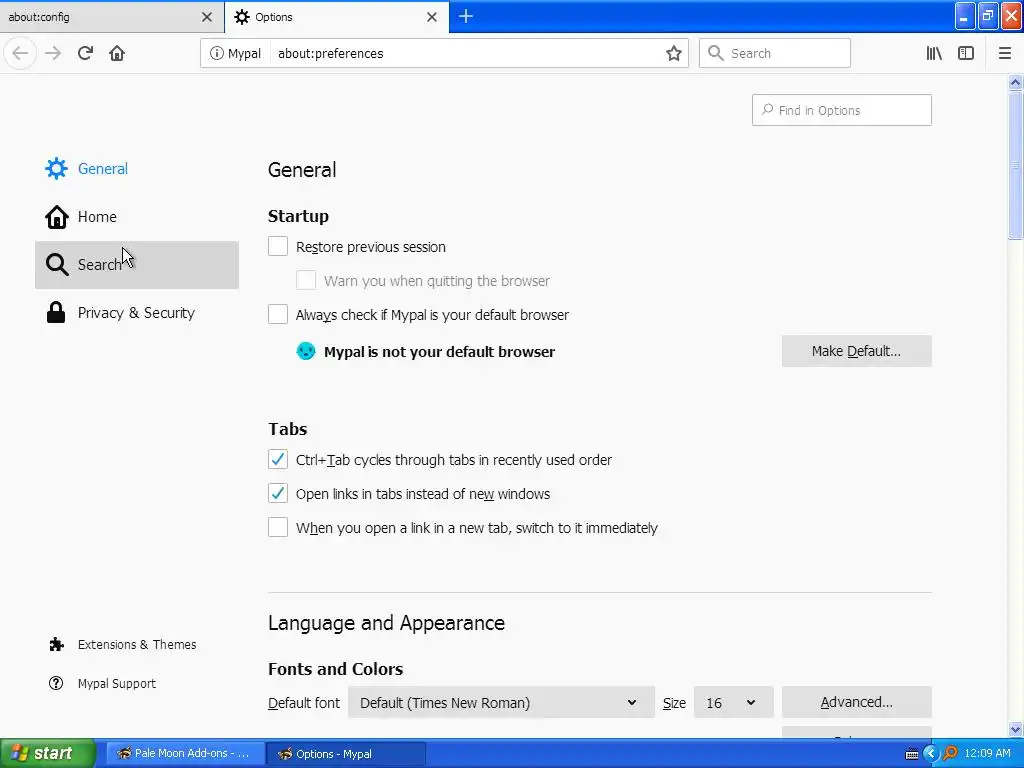Click the puzzle piece Extensions icon
The width and height of the screenshot is (1024, 768).
click(x=56, y=645)
